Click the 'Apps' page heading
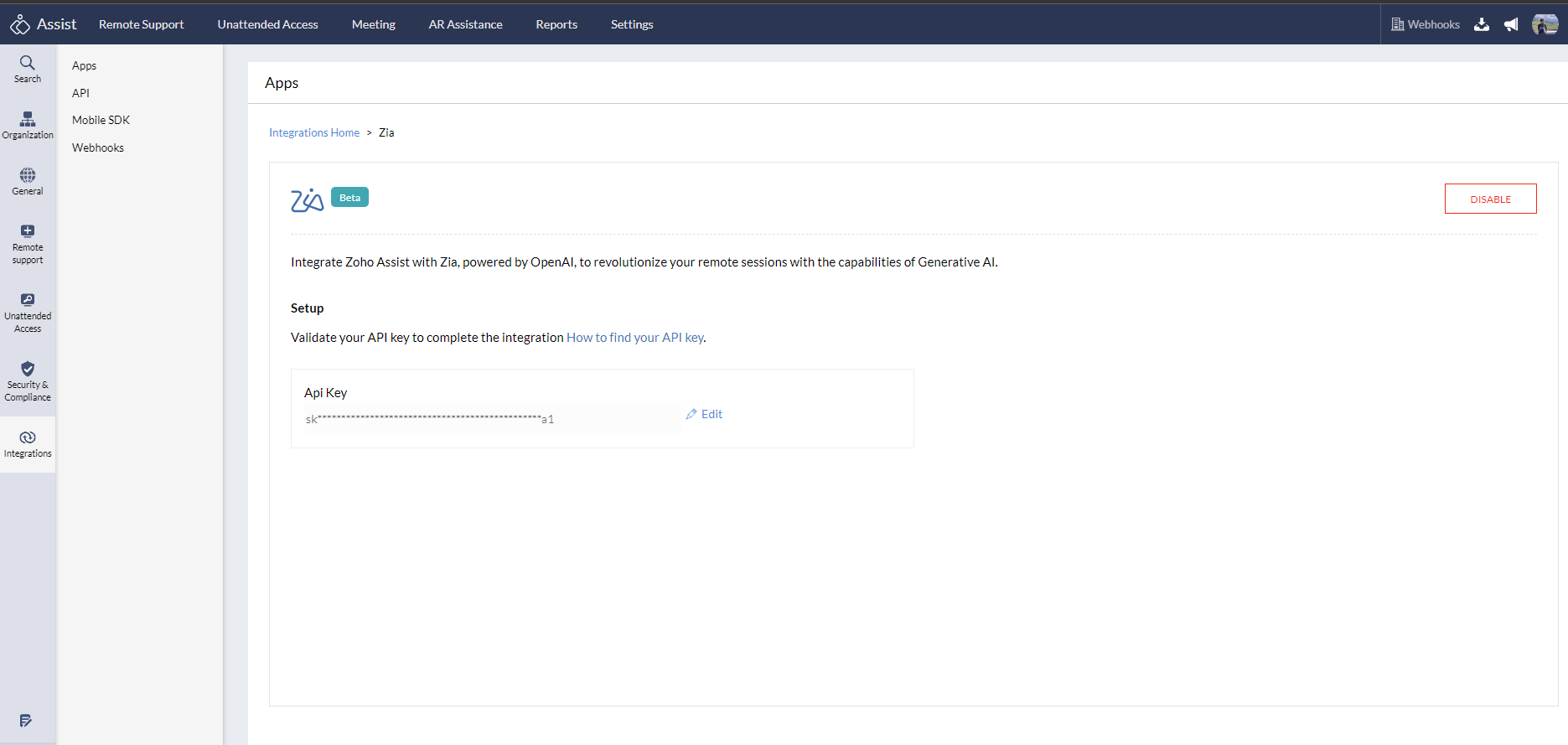 [x=282, y=83]
